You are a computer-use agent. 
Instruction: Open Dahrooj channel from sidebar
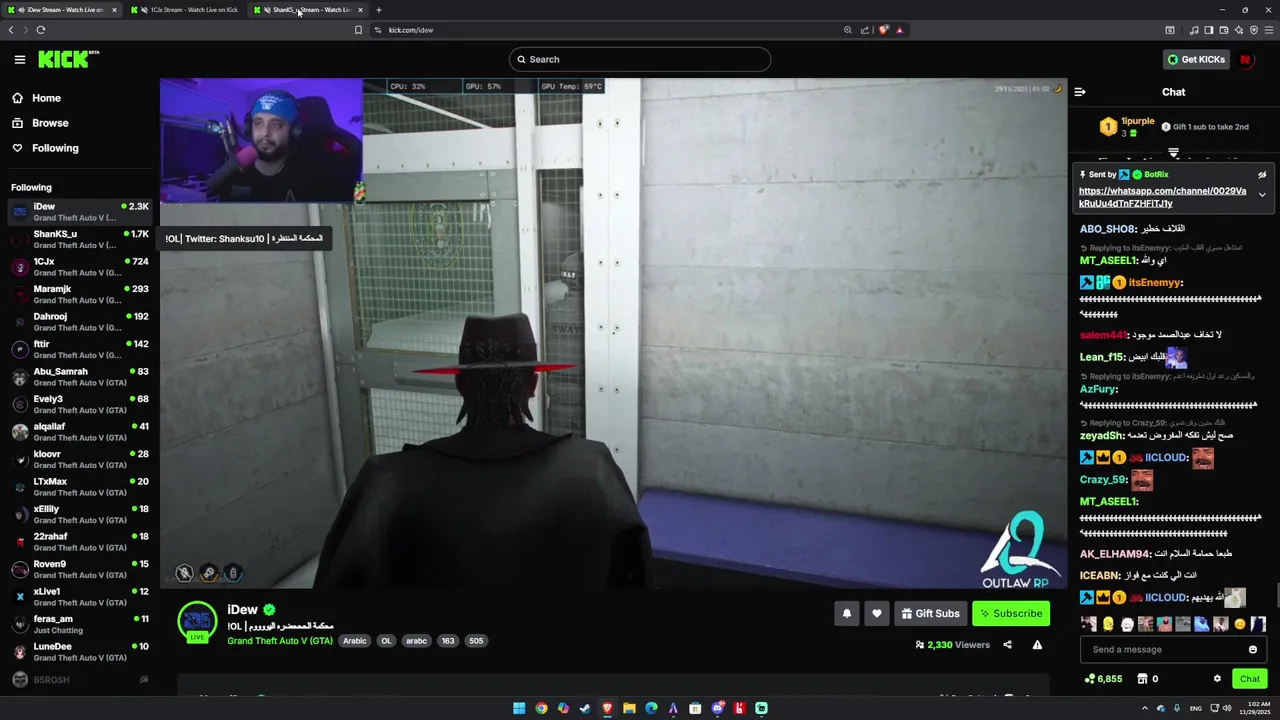80,322
